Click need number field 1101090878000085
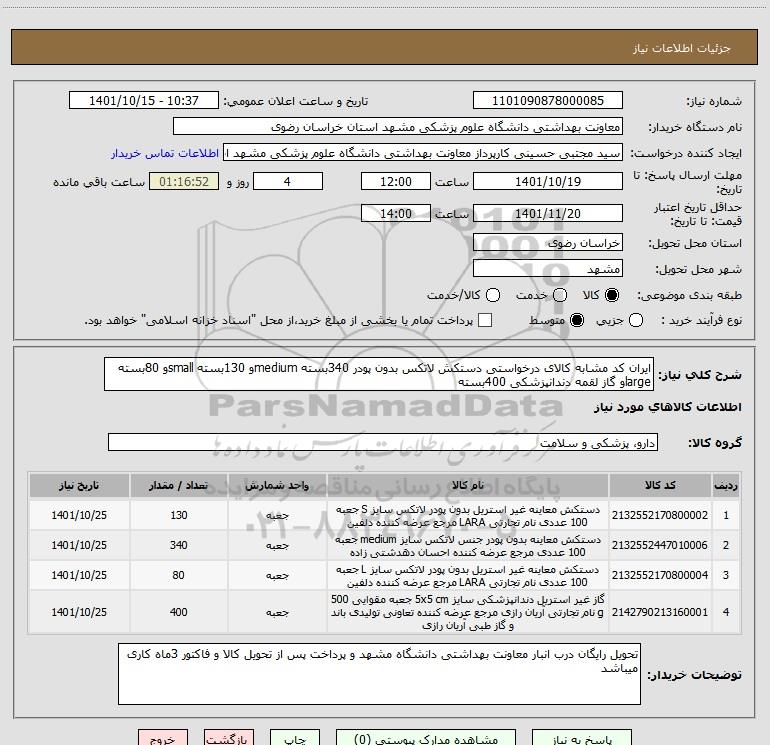 coord(548,101)
